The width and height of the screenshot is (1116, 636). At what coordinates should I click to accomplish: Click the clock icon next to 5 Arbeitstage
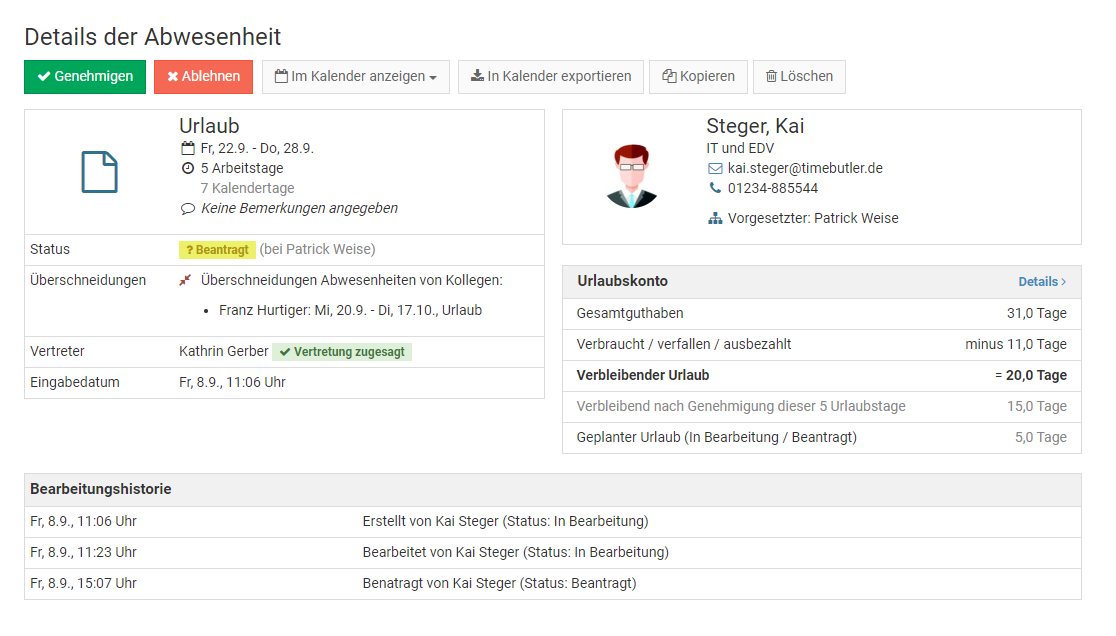pyautogui.click(x=187, y=168)
